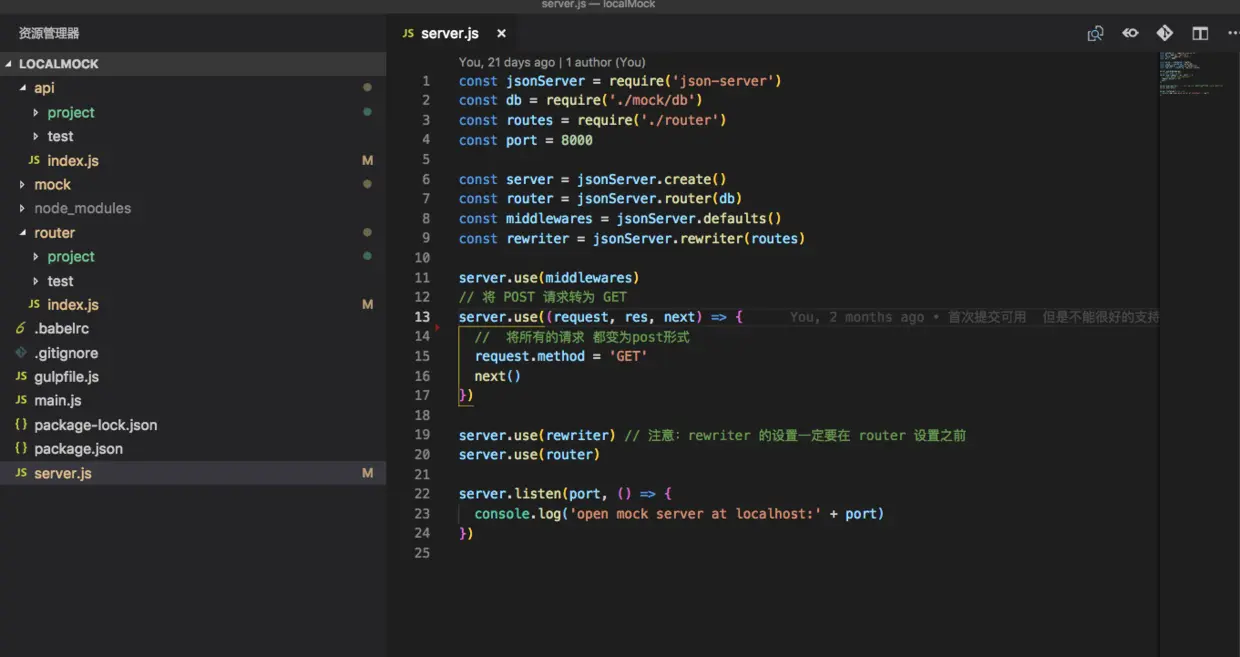Image resolution: width=1240 pixels, height=657 pixels.
Task: Click the JS icon on the server.js tab
Action: [408, 33]
